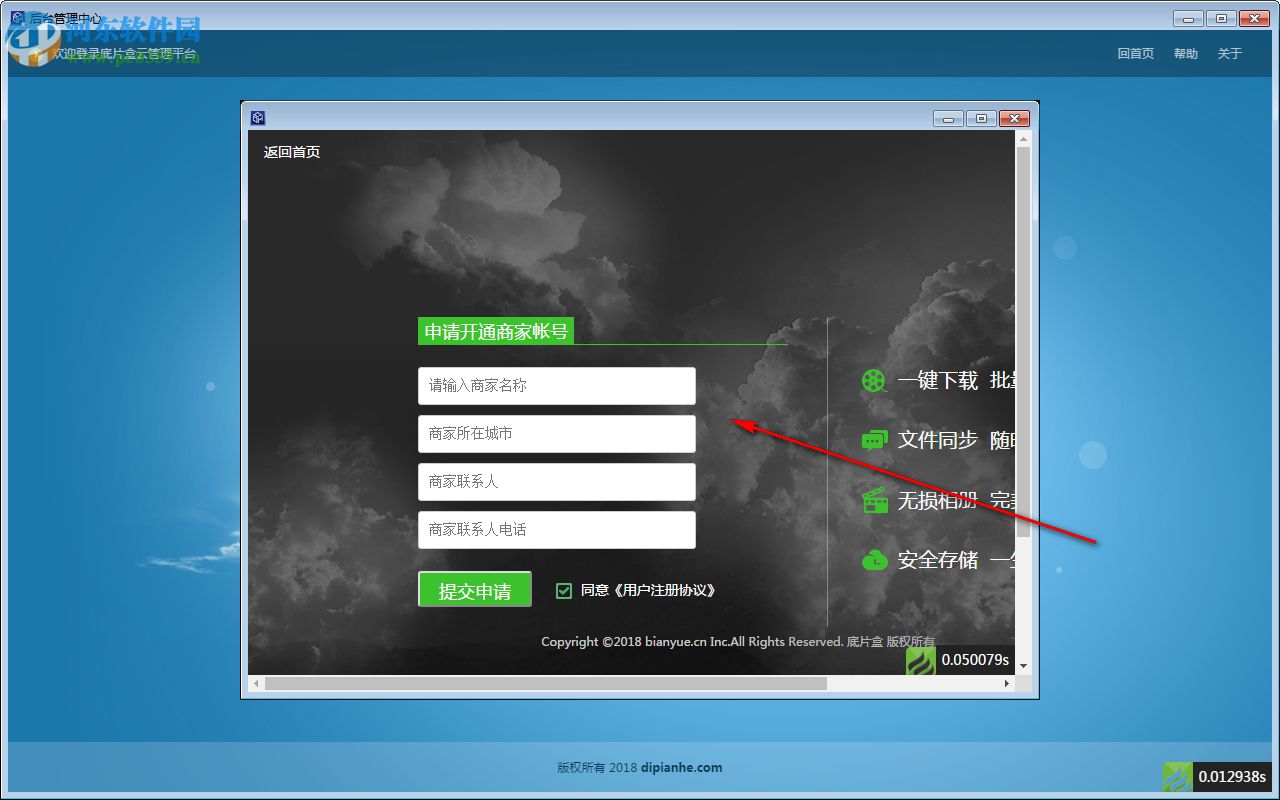This screenshot has width=1280, height=800.
Task: Click the 后台管理中心 title bar icon
Action: tap(17, 17)
